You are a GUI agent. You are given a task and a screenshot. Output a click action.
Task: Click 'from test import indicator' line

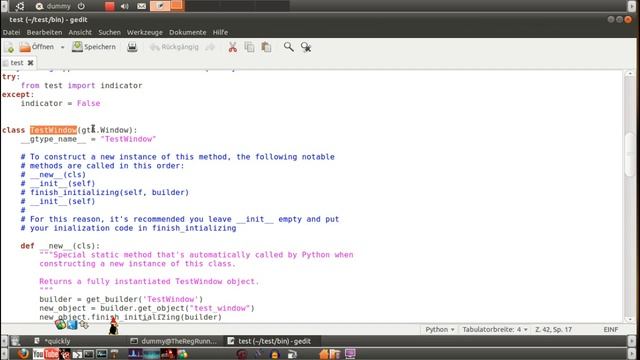82,85
